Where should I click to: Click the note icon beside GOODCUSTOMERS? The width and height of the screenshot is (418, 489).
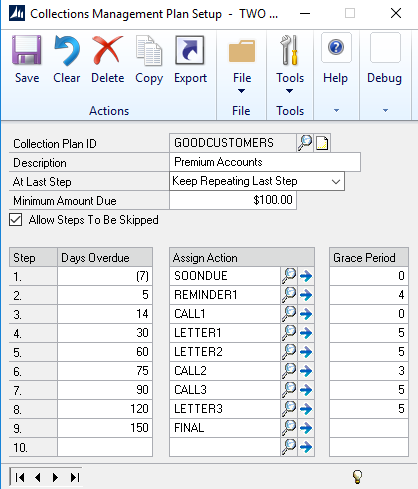pyautogui.click(x=322, y=143)
